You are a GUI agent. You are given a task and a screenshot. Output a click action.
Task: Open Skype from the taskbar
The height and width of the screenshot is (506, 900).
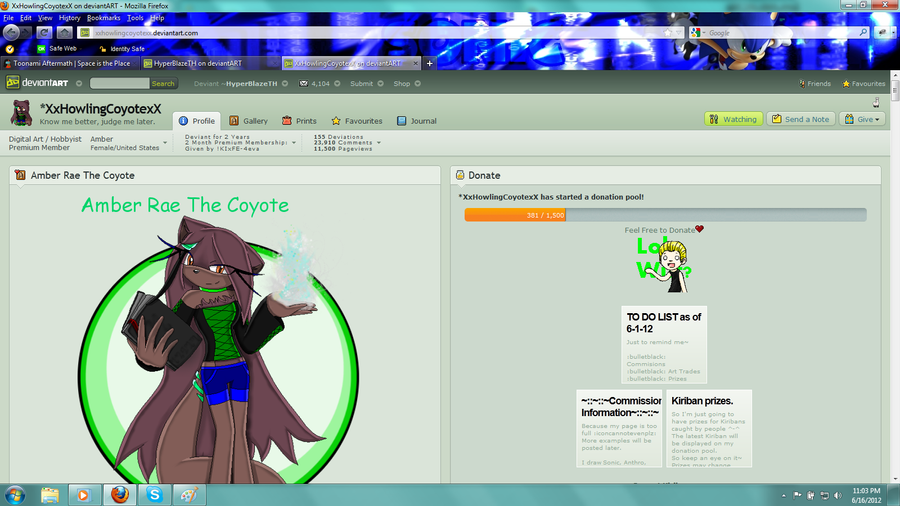154,495
